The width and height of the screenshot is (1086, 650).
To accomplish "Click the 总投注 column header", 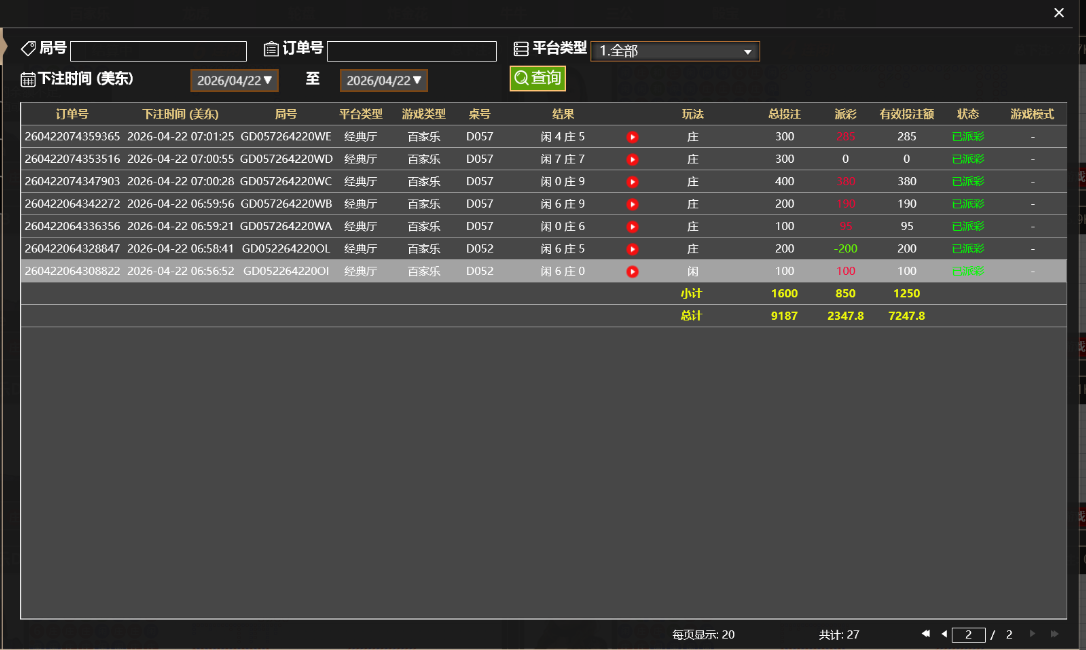I will [783, 113].
